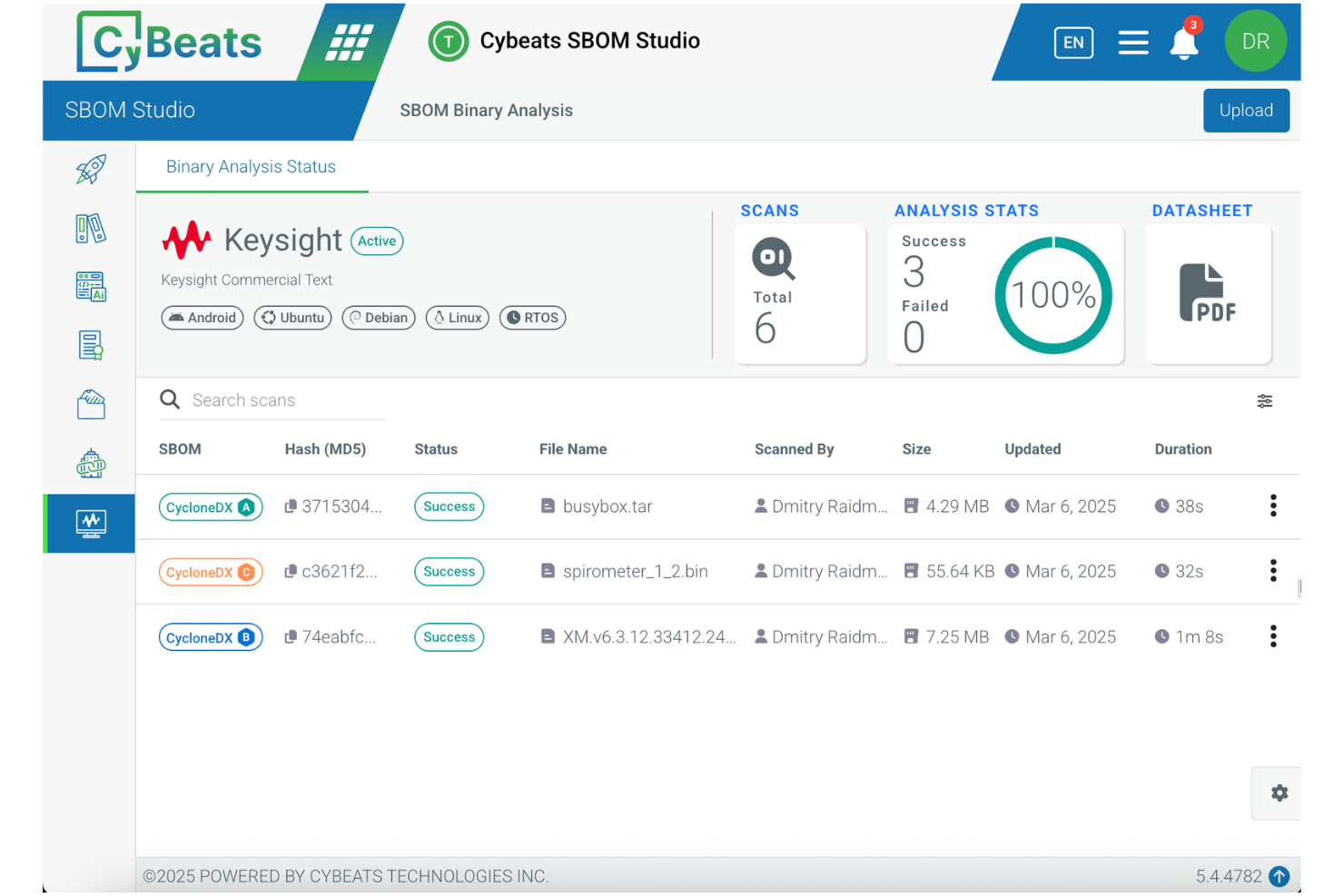The height and width of the screenshot is (896, 1344).
Task: Click 4.29 MB size value
Action: (x=957, y=507)
